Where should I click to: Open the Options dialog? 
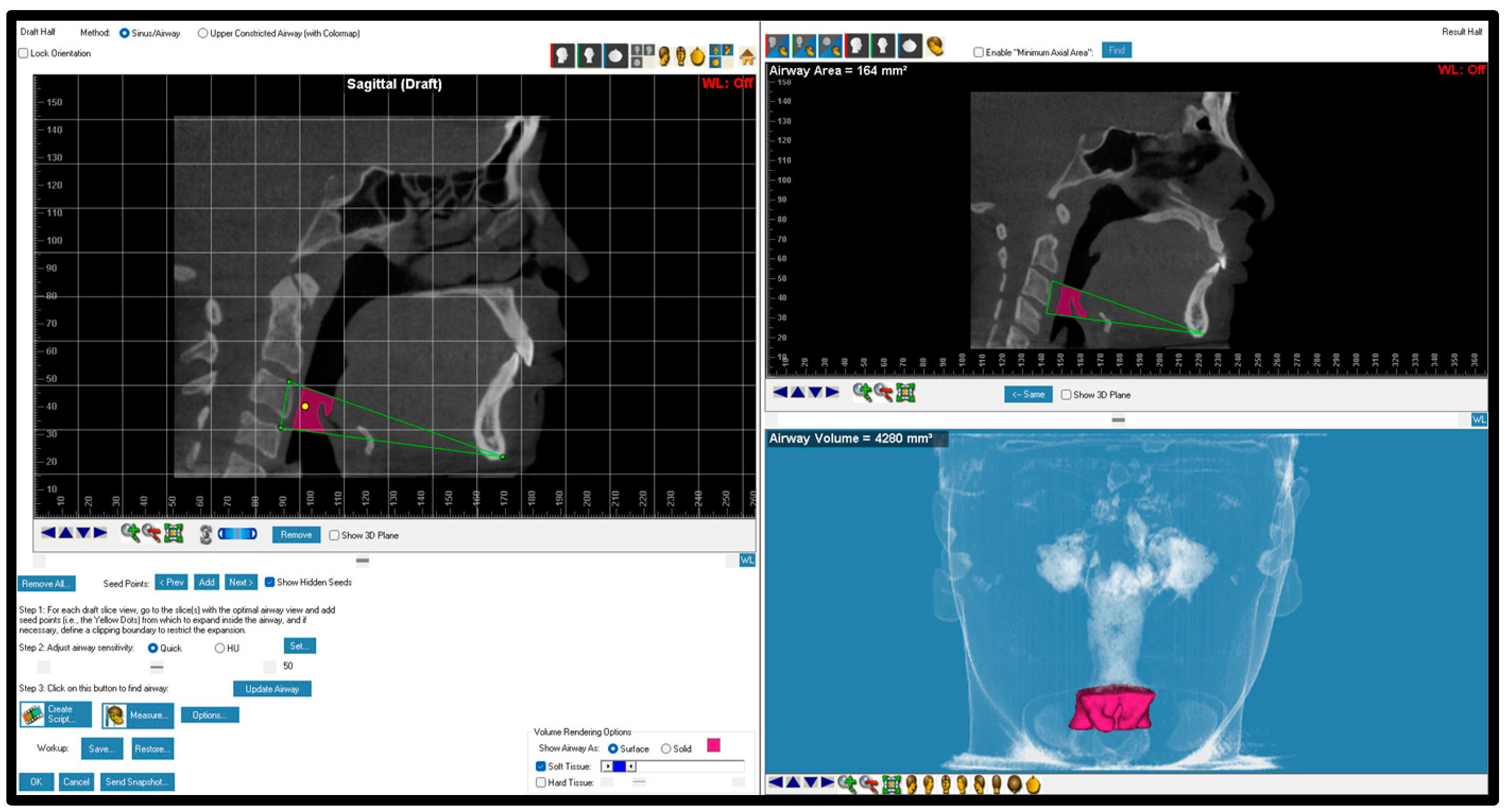(x=209, y=715)
